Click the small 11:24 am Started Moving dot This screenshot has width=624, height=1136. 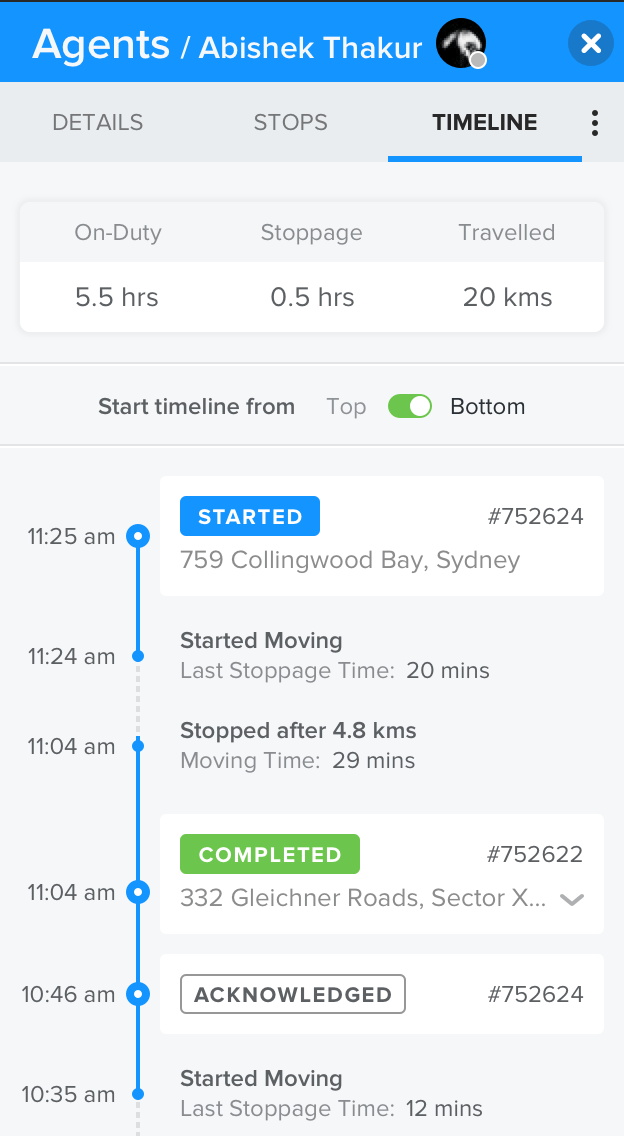click(139, 656)
